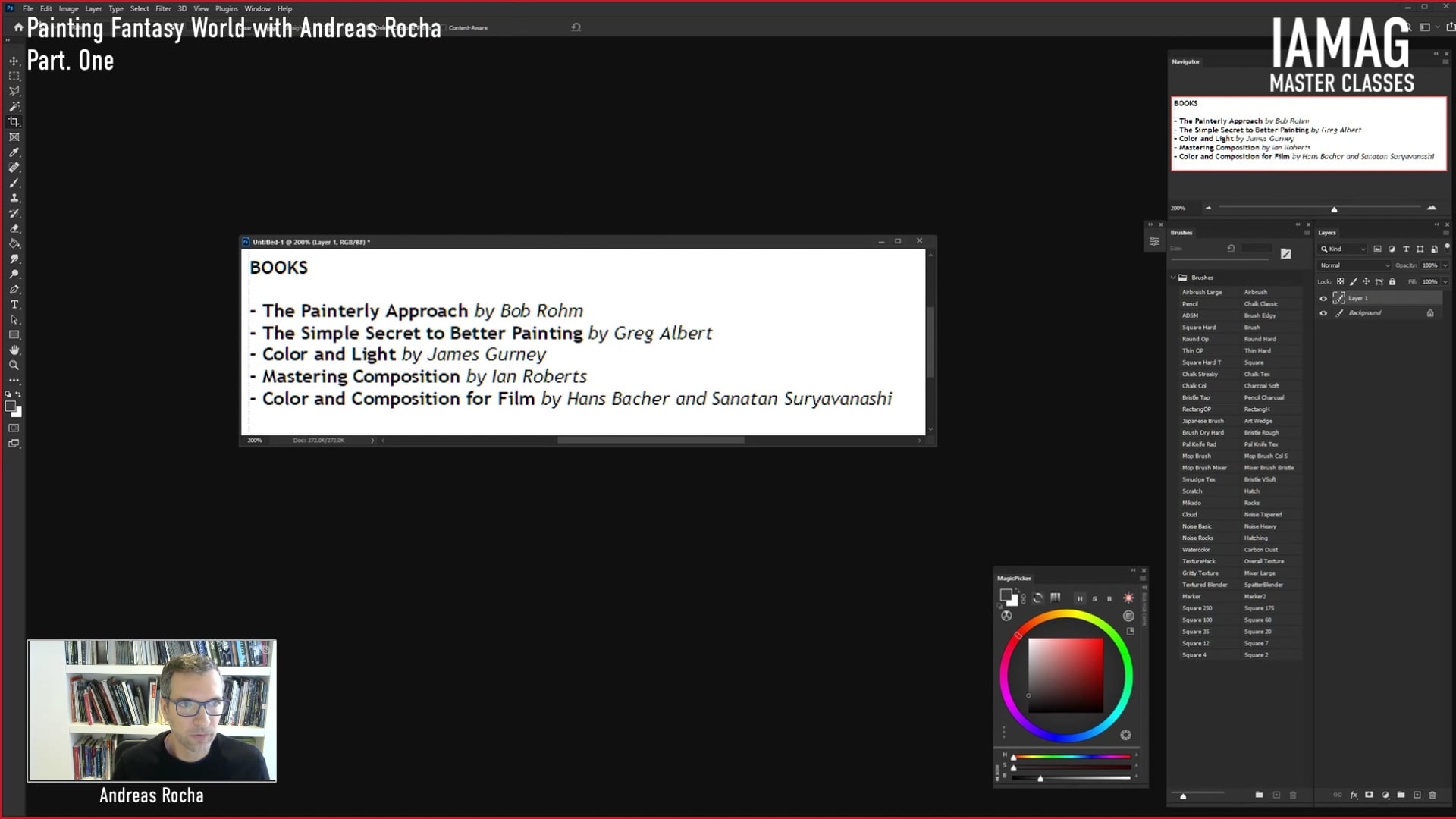Select the Eyedropper tool
The height and width of the screenshot is (819, 1456).
click(14, 152)
